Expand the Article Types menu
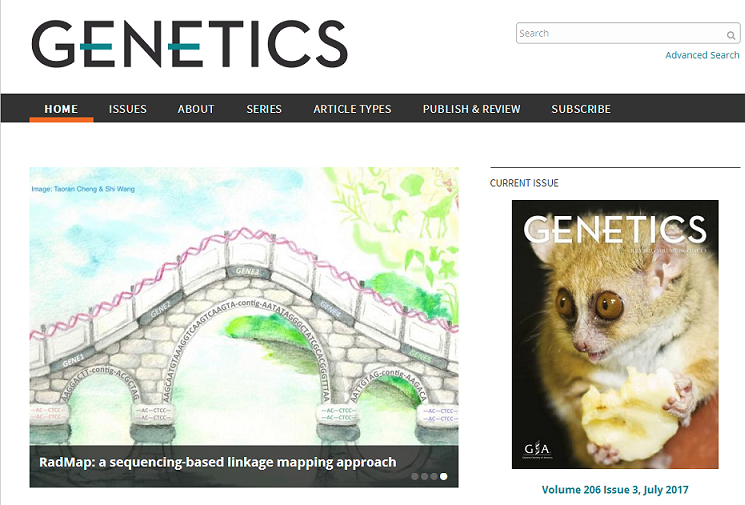Image resolution: width=745 pixels, height=505 pixels. [x=352, y=109]
